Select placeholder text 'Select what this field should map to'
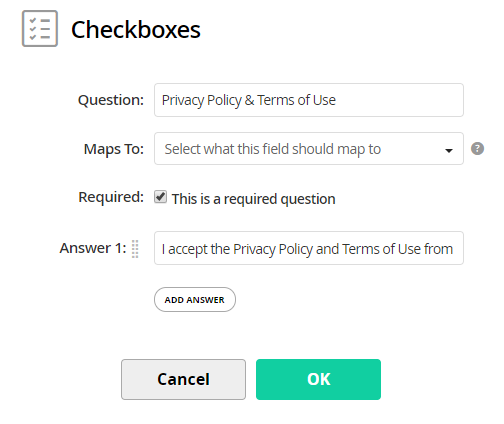The width and height of the screenshot is (504, 424). coord(272,149)
